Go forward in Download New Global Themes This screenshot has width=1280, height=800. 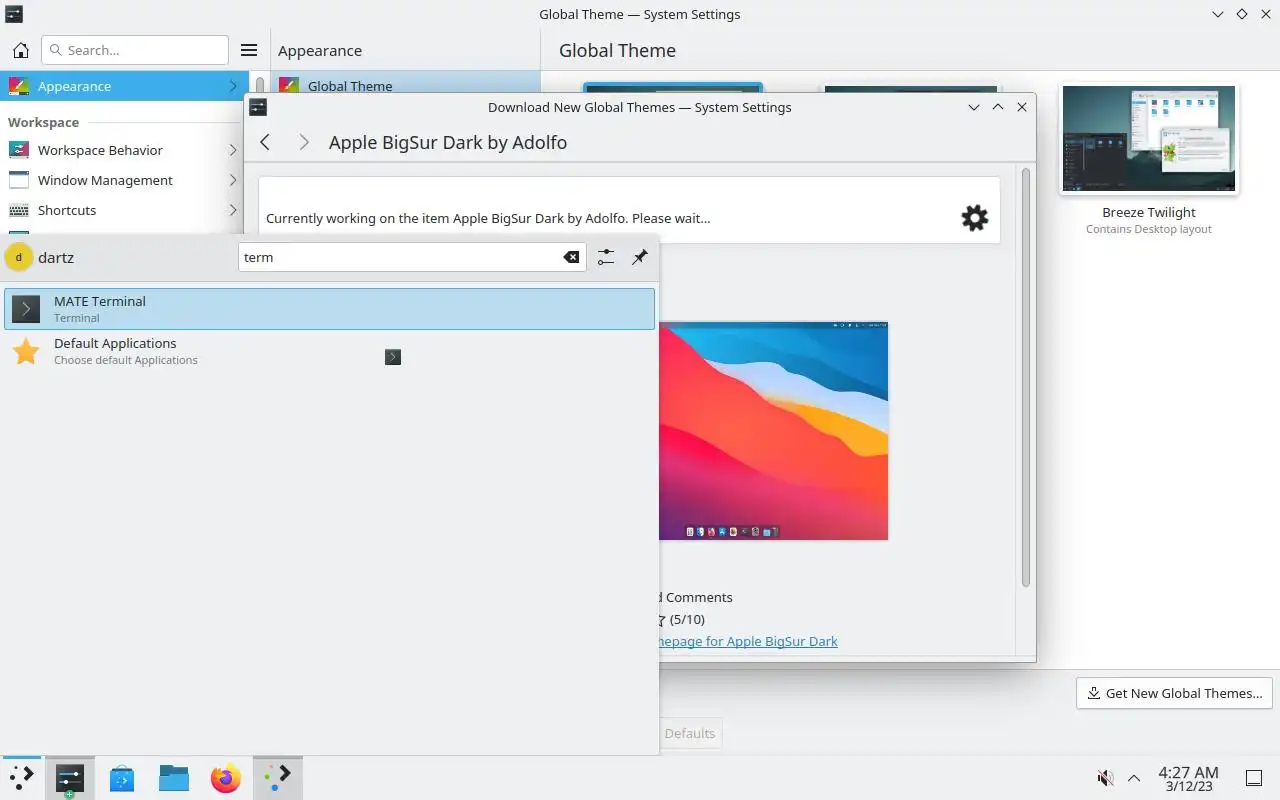(x=304, y=142)
